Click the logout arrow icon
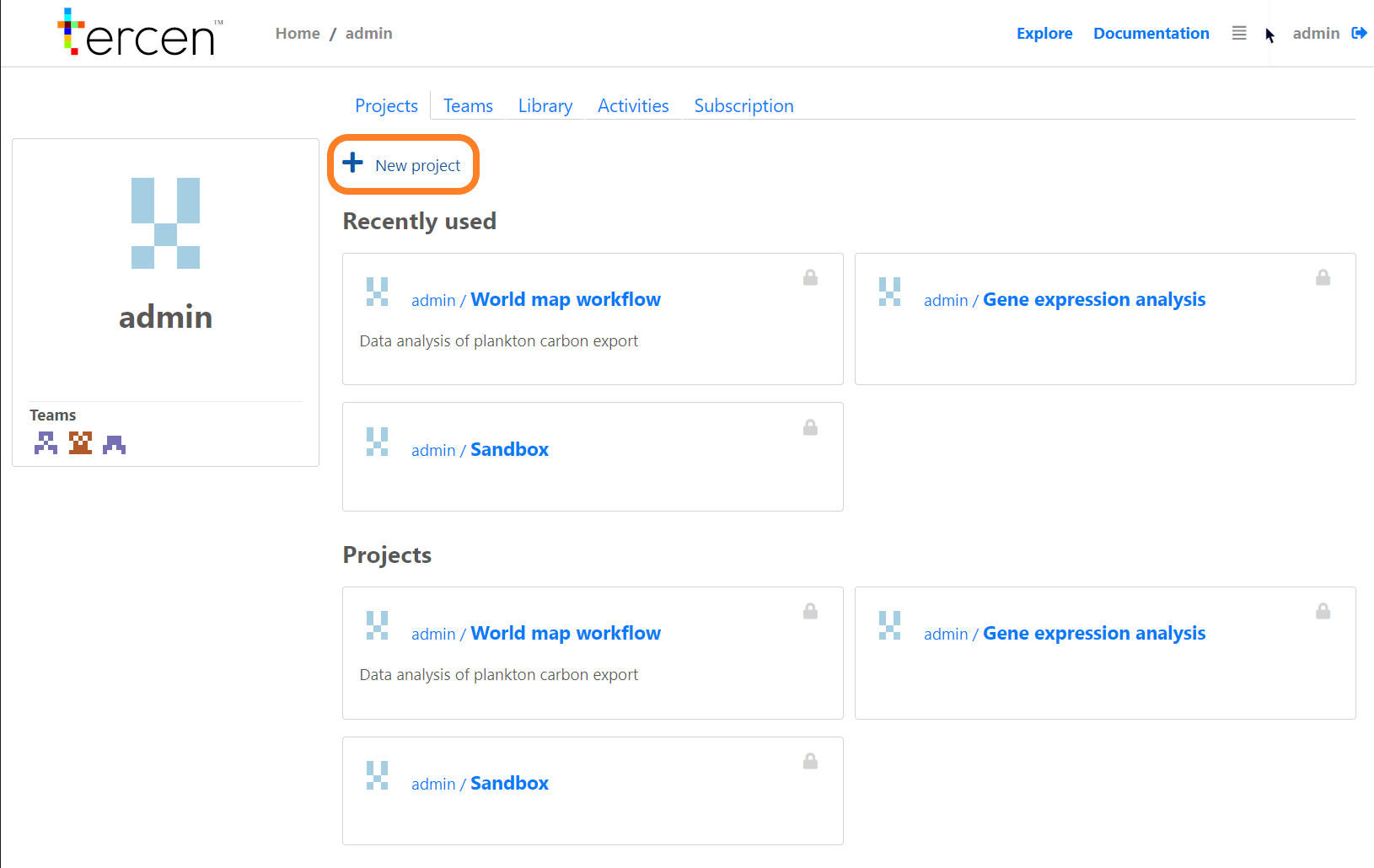Viewport: 1374px width, 868px height. [x=1359, y=33]
